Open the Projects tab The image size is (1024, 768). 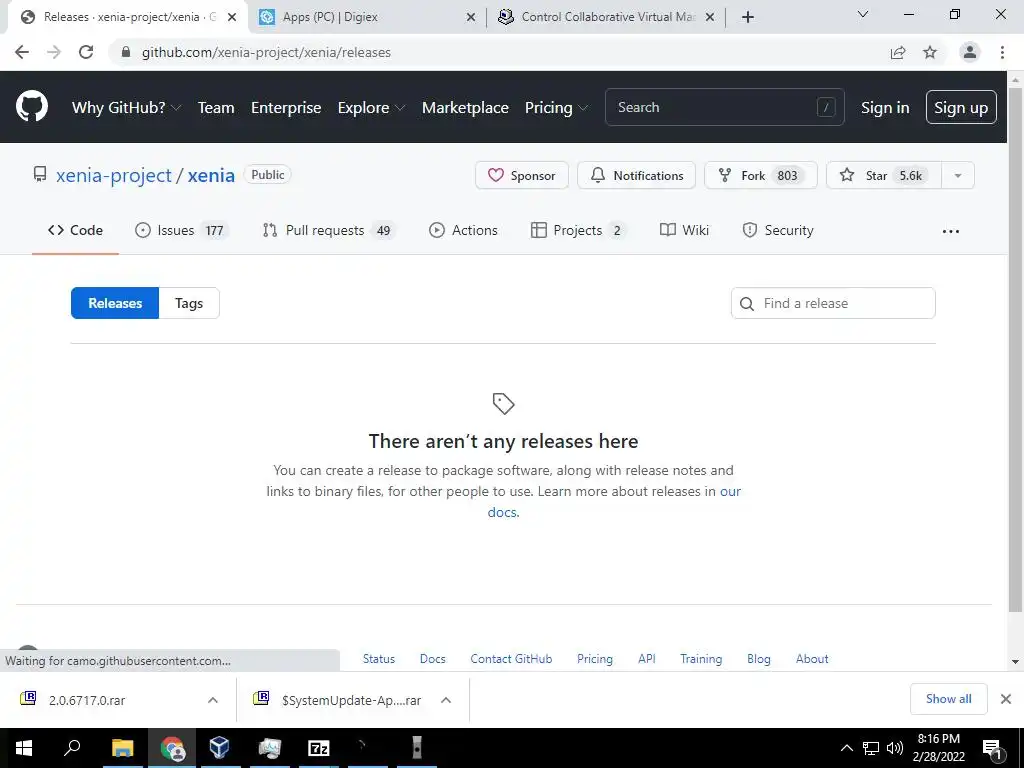578,230
